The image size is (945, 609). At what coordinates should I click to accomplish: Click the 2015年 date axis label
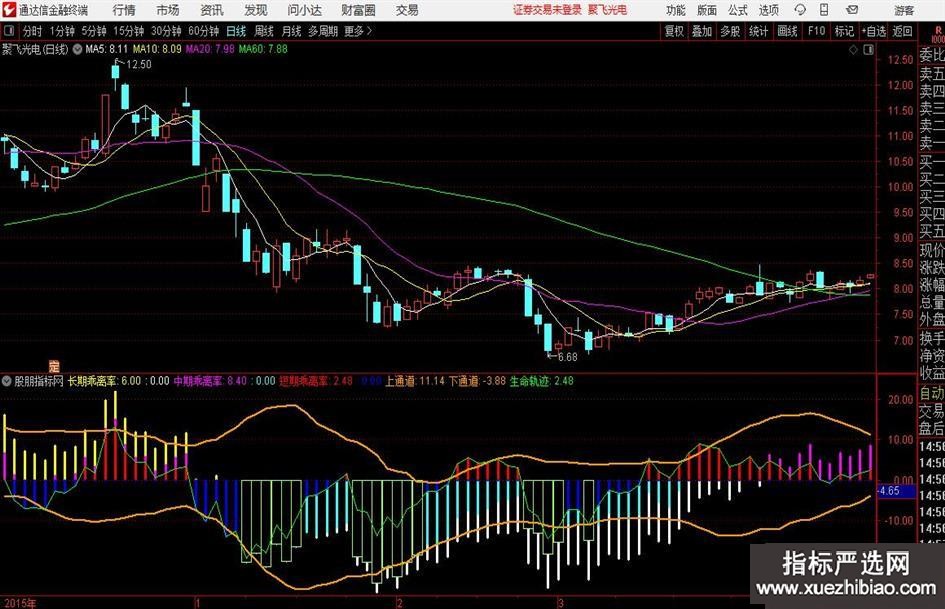tap(19, 603)
